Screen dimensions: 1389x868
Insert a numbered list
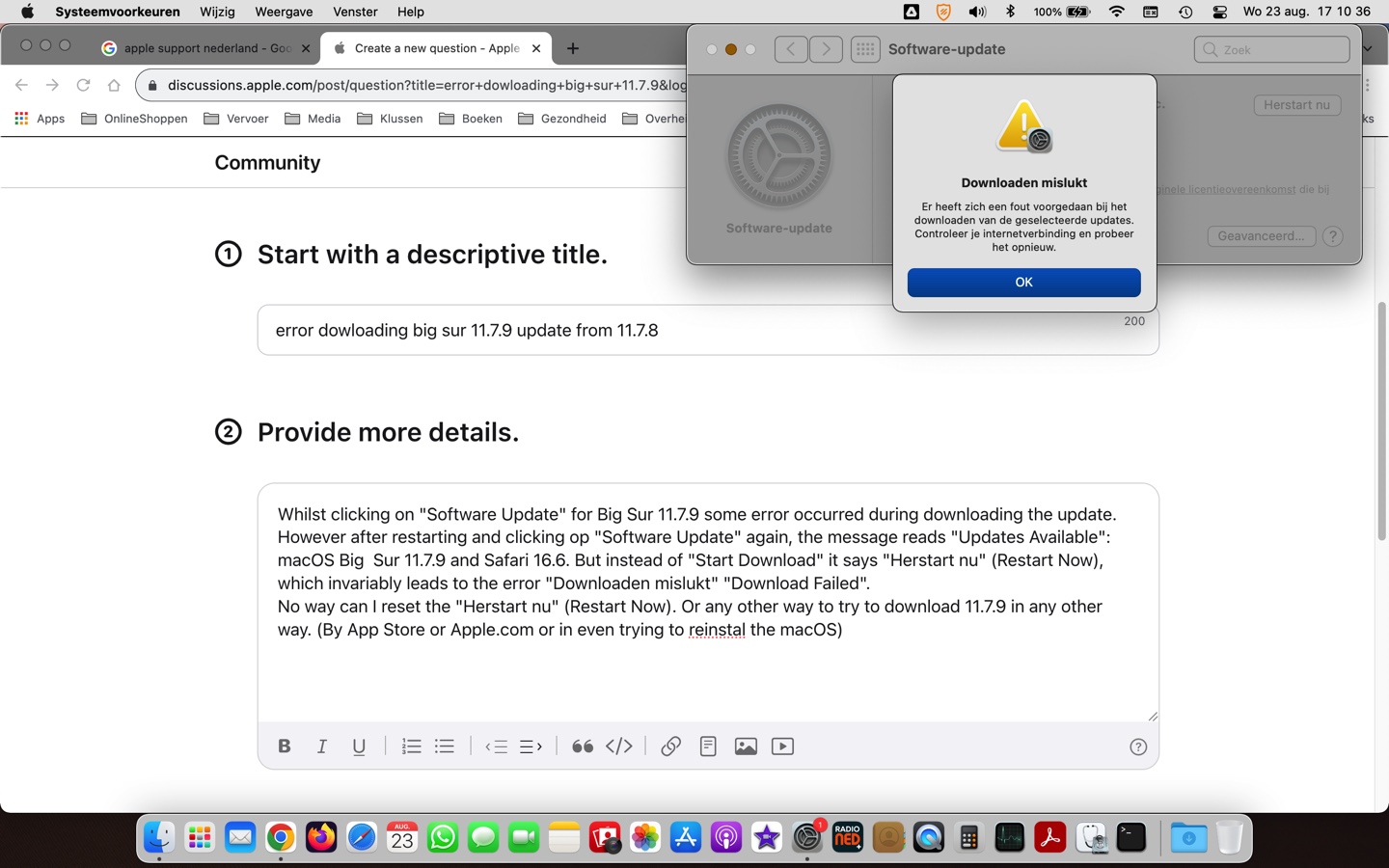pos(411,746)
